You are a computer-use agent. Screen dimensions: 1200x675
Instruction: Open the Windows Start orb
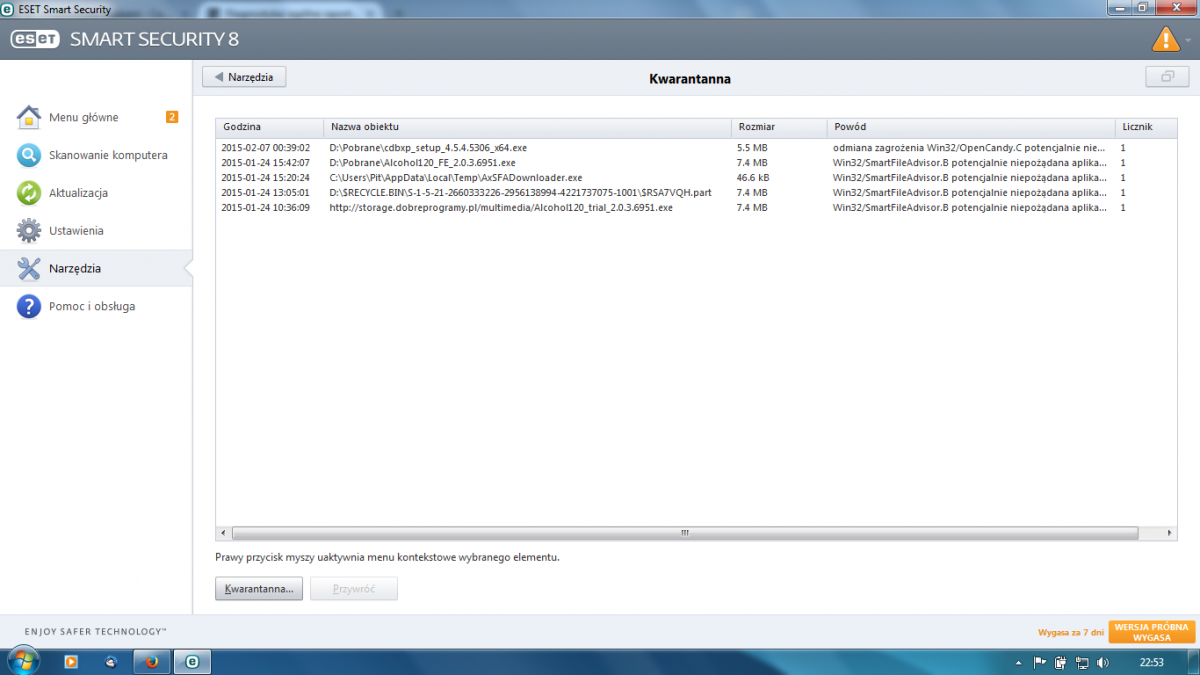(22, 661)
